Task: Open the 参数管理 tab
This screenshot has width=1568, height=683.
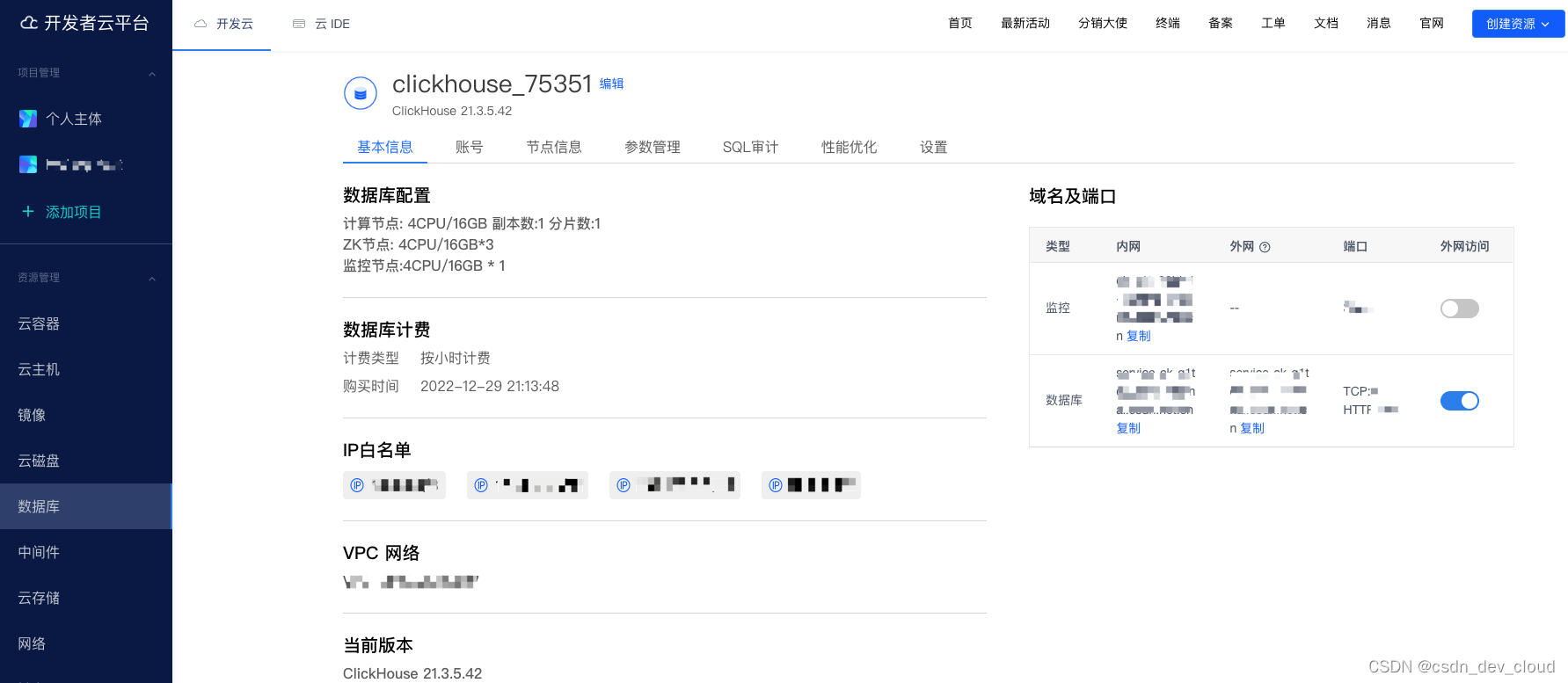Action: point(653,147)
